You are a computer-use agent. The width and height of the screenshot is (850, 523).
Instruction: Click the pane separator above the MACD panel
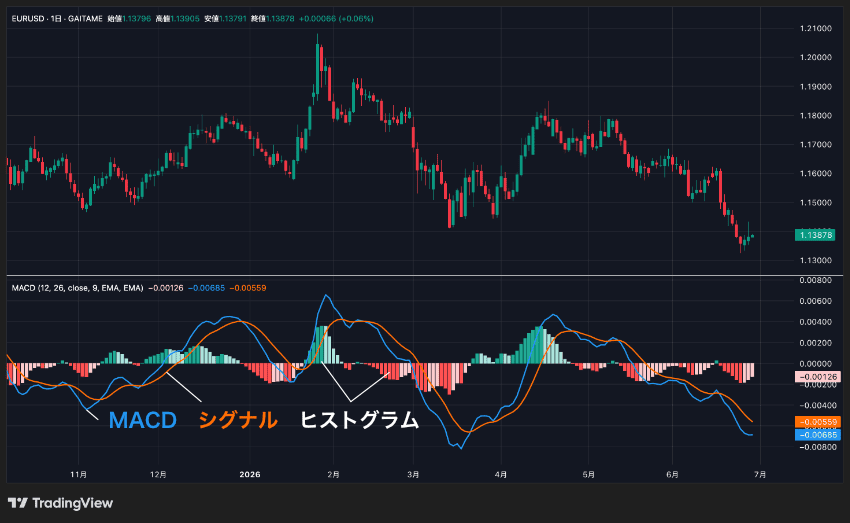(x=424, y=275)
